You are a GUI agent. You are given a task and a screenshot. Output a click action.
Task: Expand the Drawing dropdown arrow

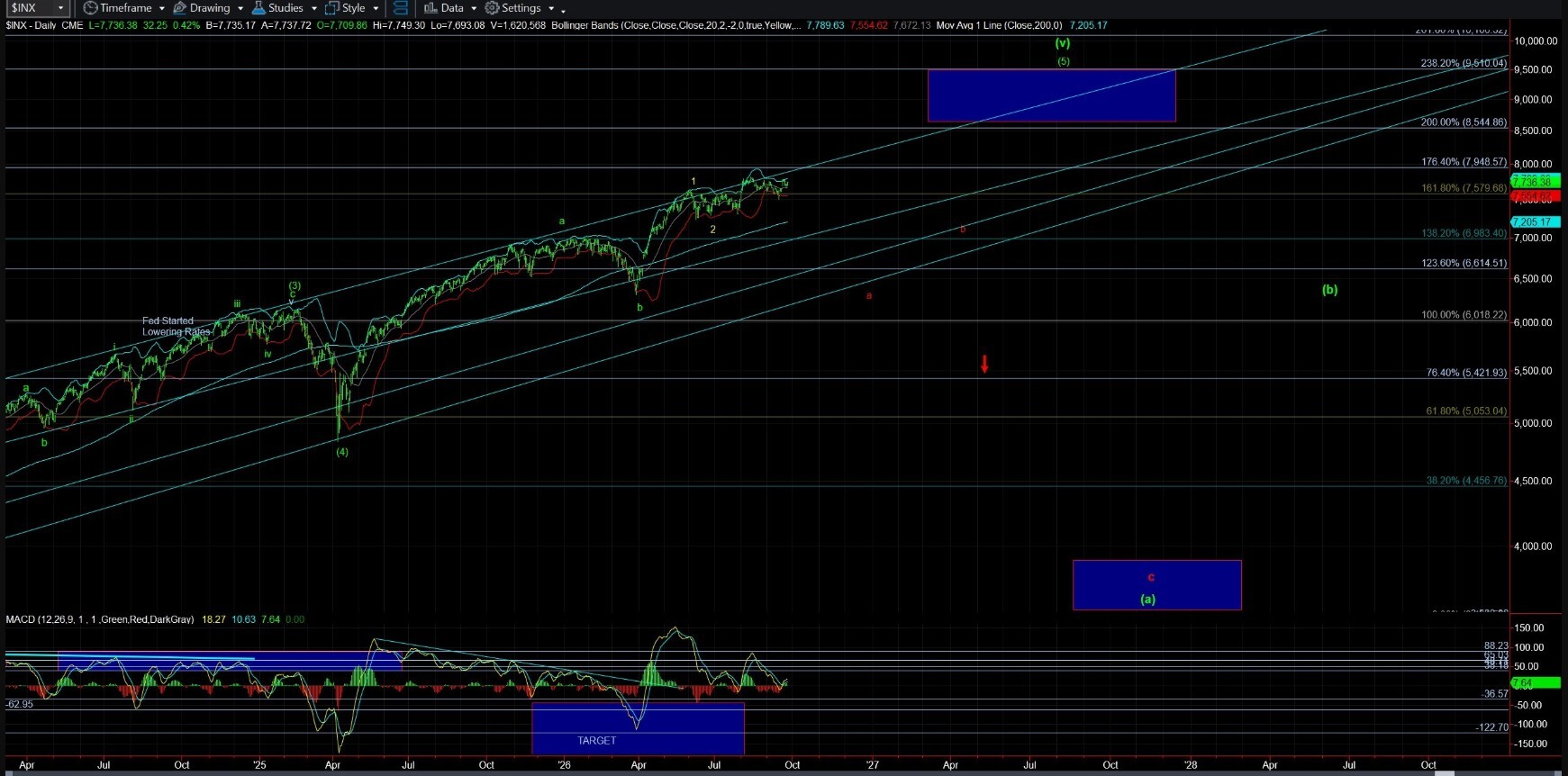point(240,9)
